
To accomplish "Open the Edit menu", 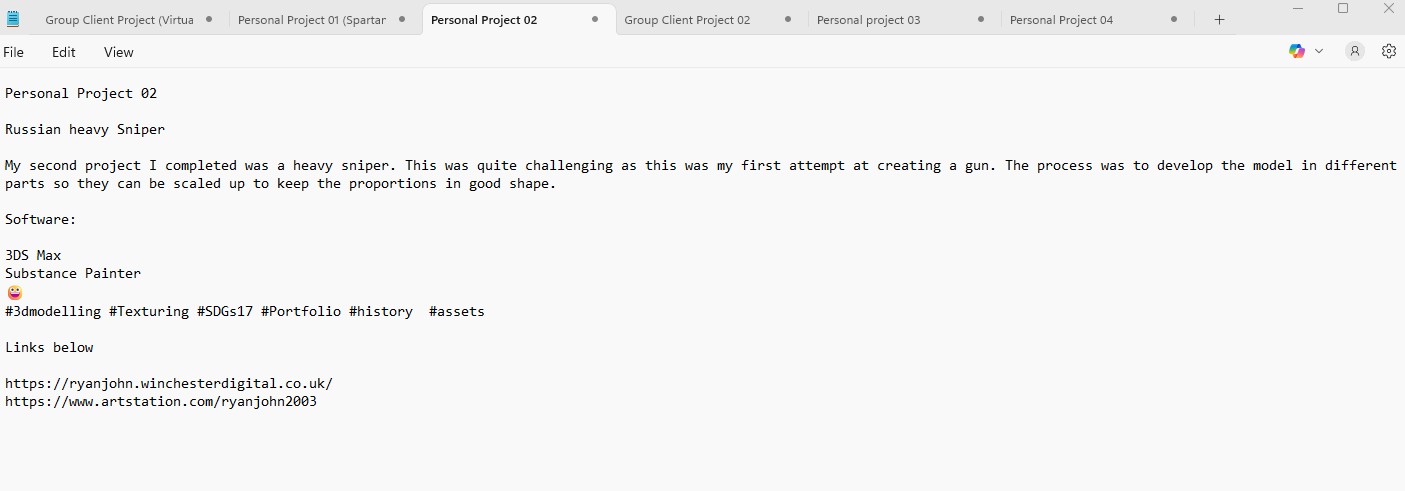I will pos(64,52).
